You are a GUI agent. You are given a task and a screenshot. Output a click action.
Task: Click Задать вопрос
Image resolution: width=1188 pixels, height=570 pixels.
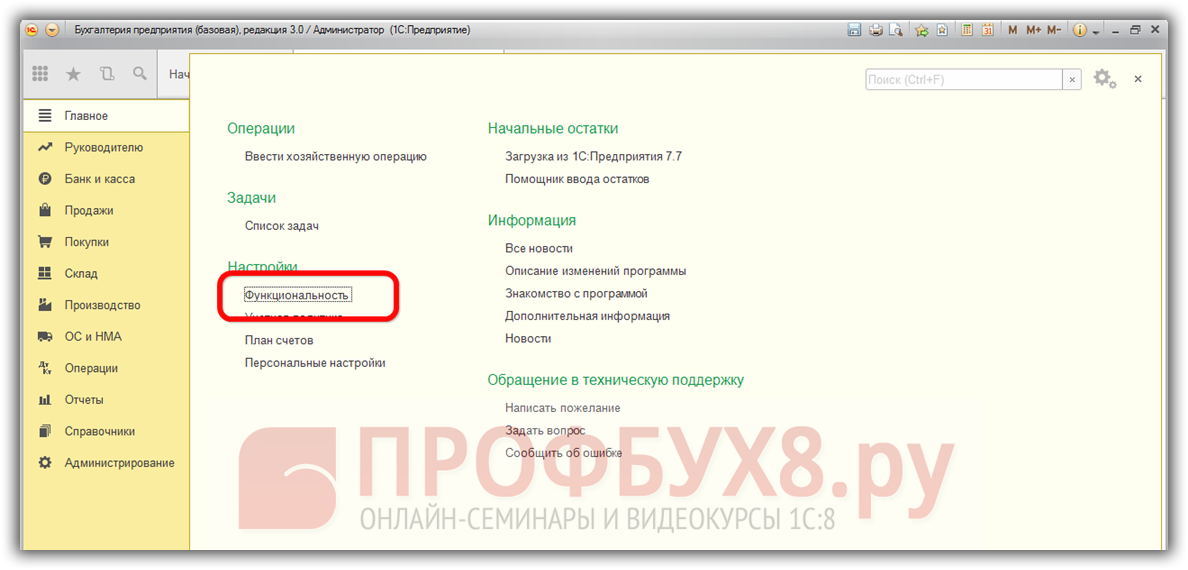pos(546,431)
